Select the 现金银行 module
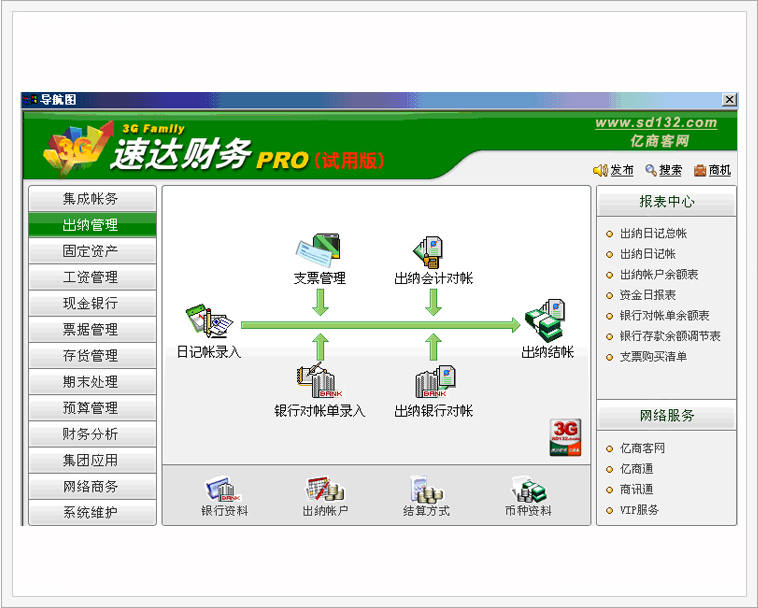The width and height of the screenshot is (758, 608). click(x=92, y=303)
